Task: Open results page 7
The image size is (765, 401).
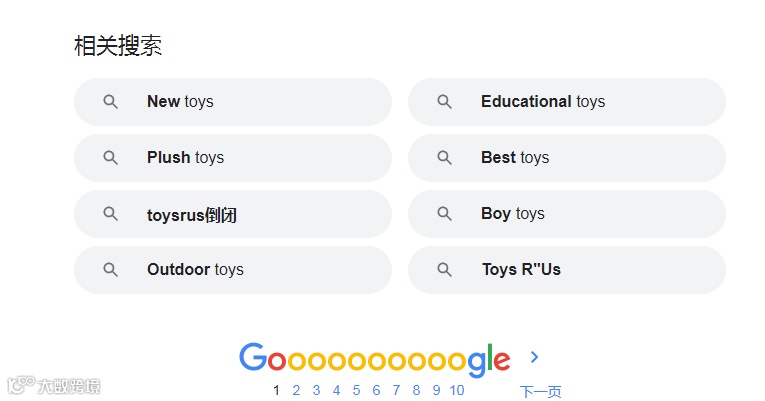Action: pyautogui.click(x=396, y=390)
